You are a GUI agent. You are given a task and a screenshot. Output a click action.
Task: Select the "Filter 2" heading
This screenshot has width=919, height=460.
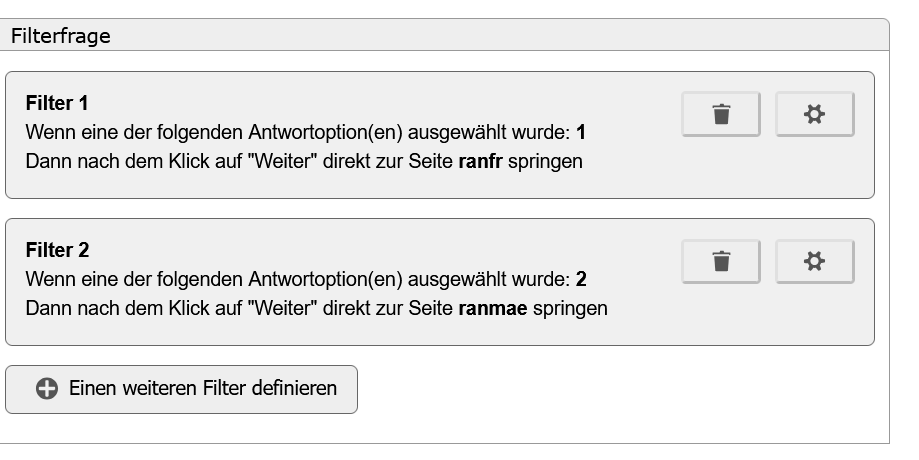pos(57,250)
